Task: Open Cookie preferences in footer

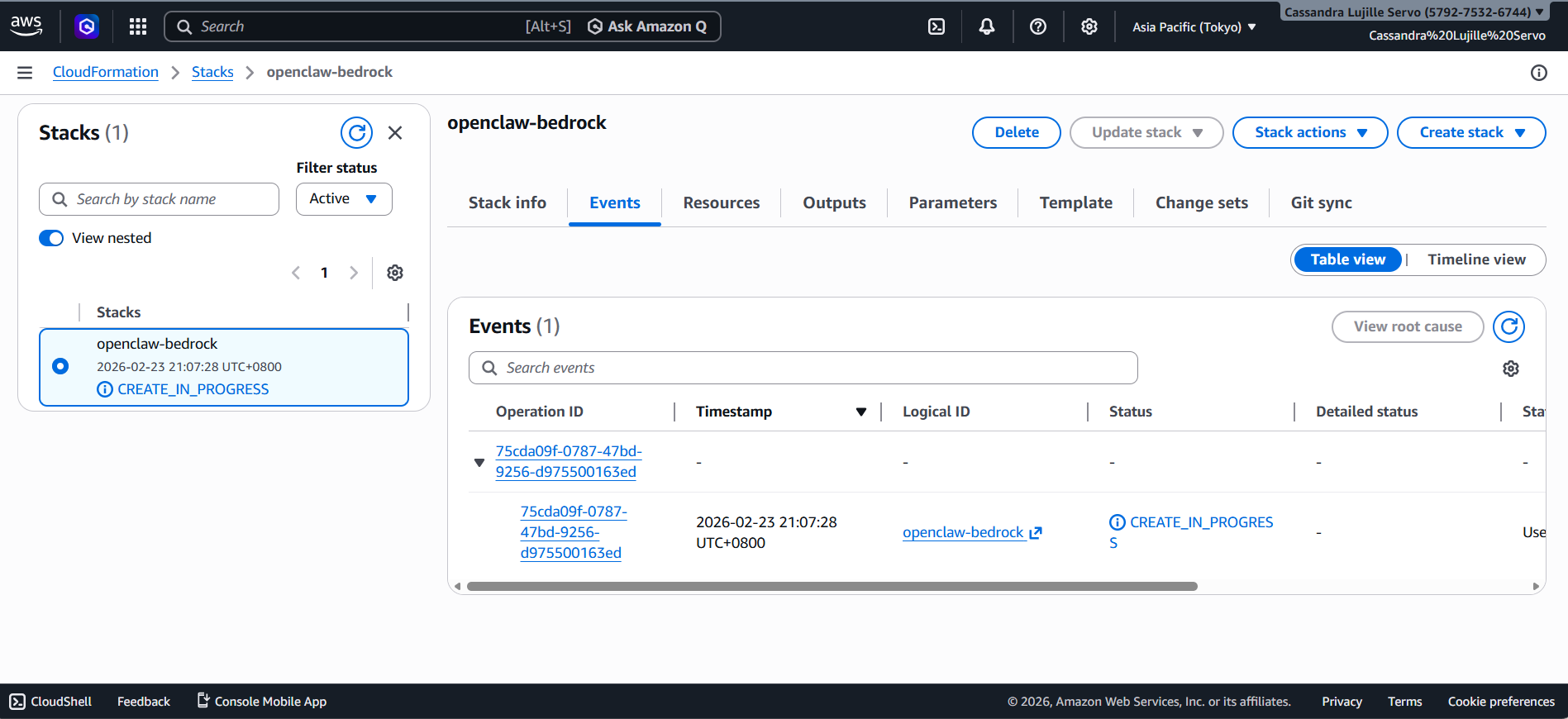Action: [x=1501, y=702]
